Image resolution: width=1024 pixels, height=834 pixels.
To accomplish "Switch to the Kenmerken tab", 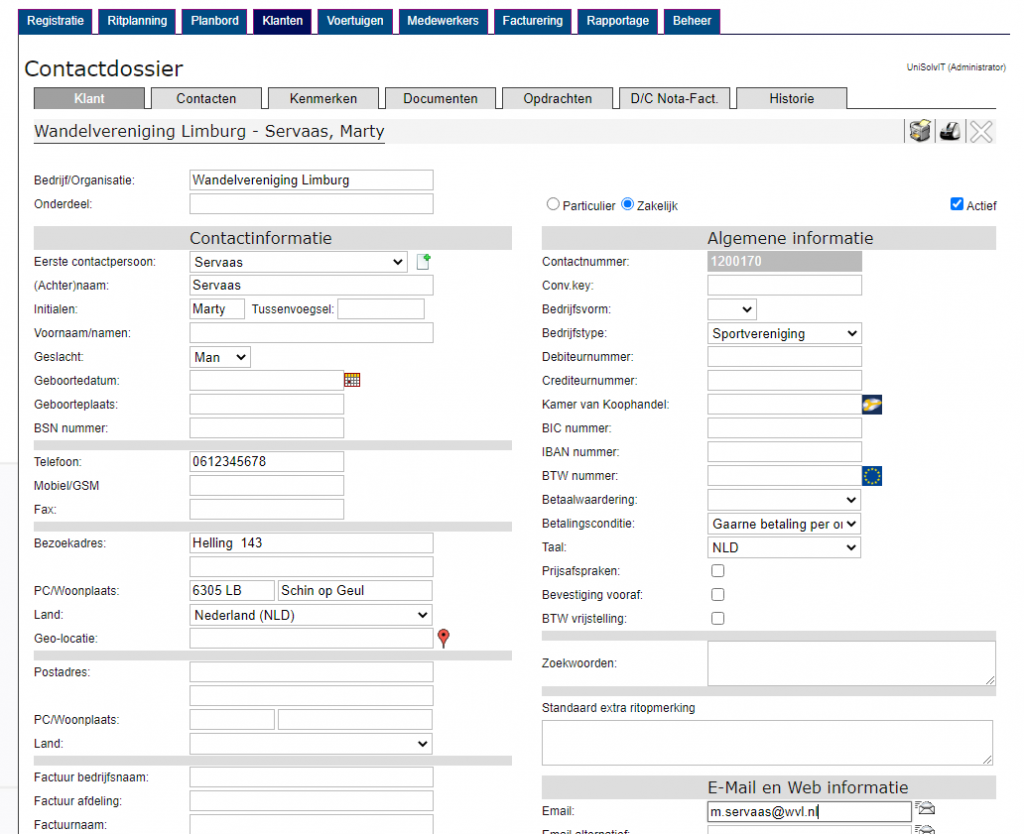I will tap(323, 99).
